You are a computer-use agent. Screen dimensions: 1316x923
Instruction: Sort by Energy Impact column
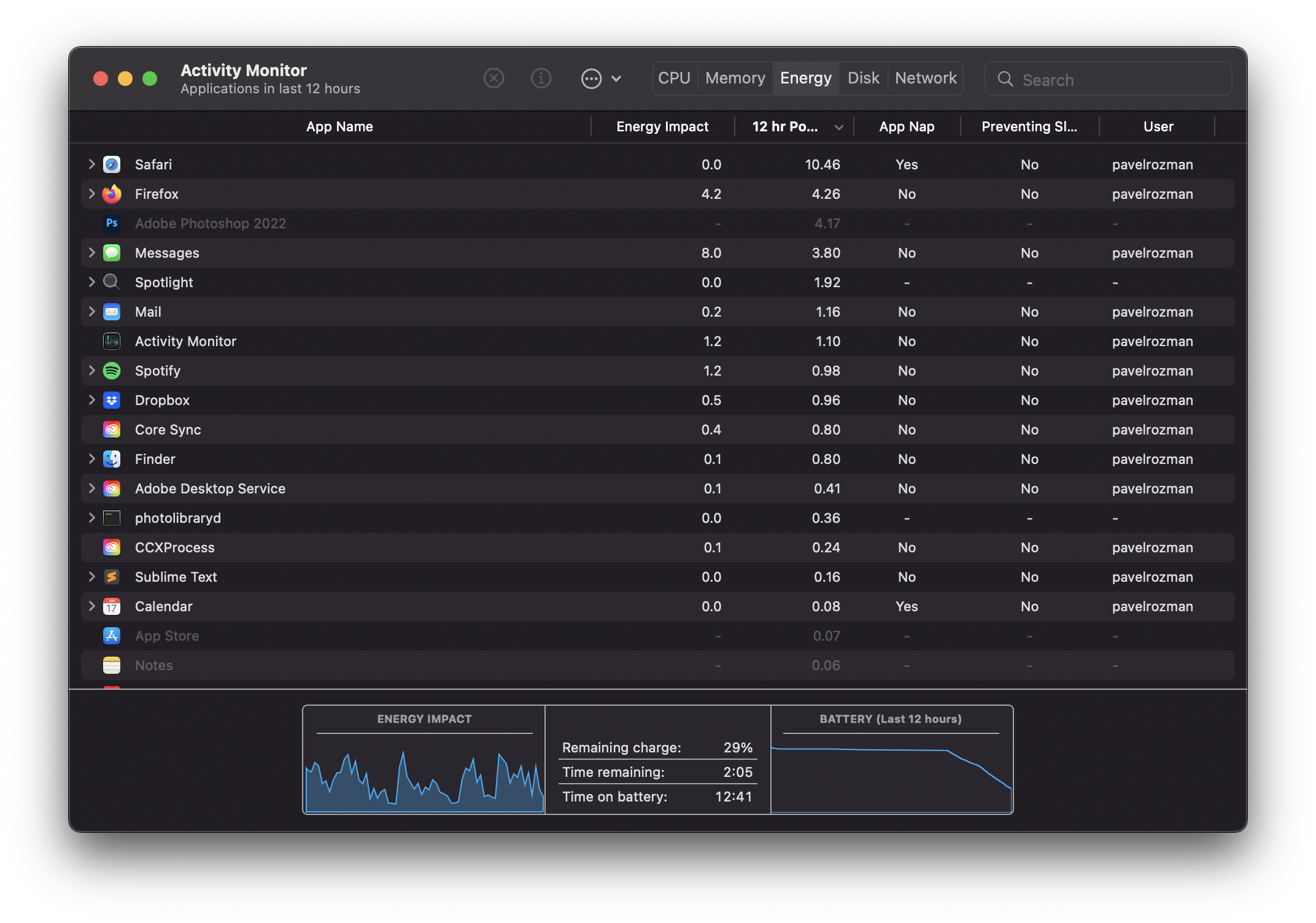662,127
